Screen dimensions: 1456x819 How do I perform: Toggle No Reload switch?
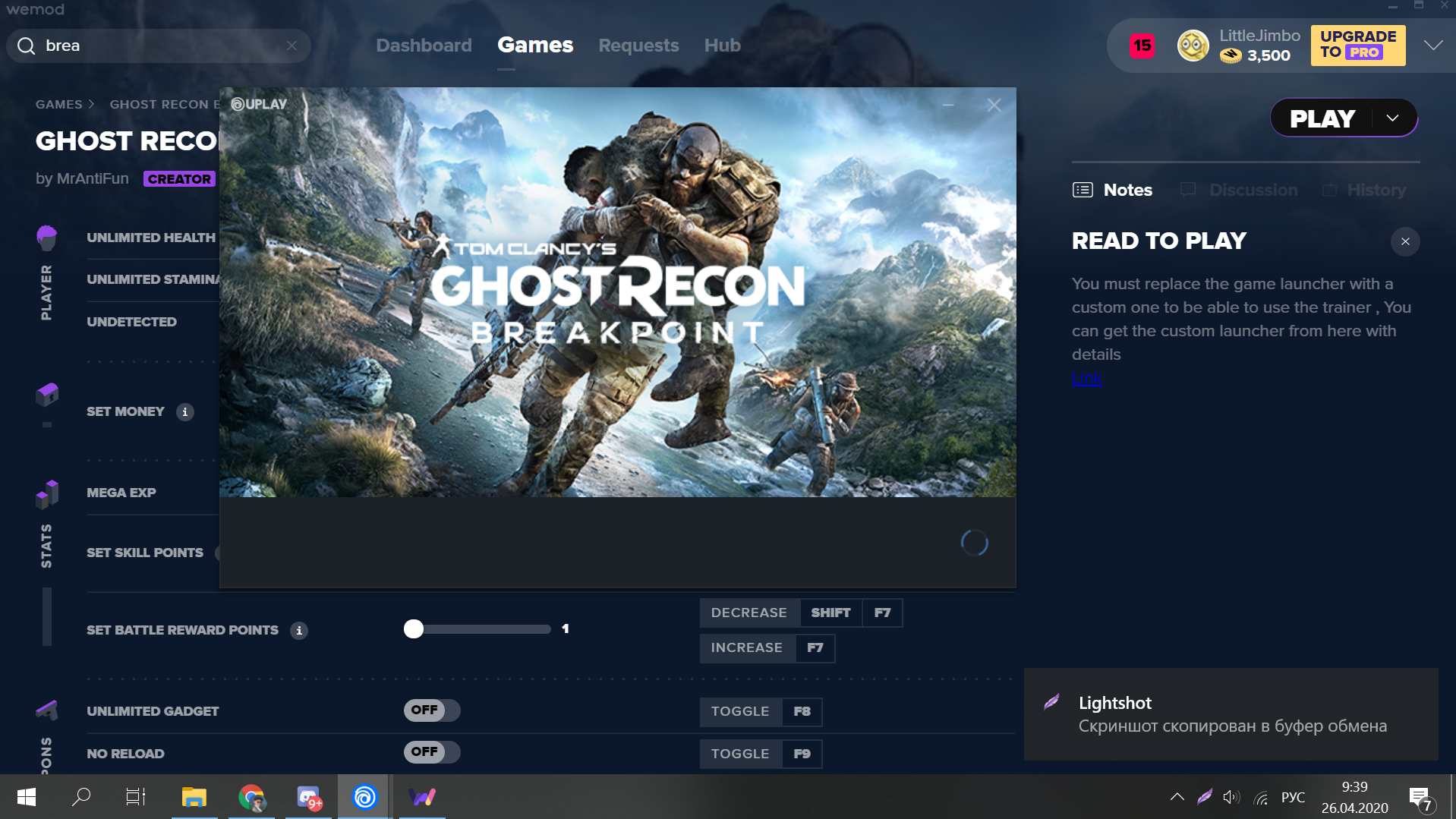pyautogui.click(x=431, y=752)
